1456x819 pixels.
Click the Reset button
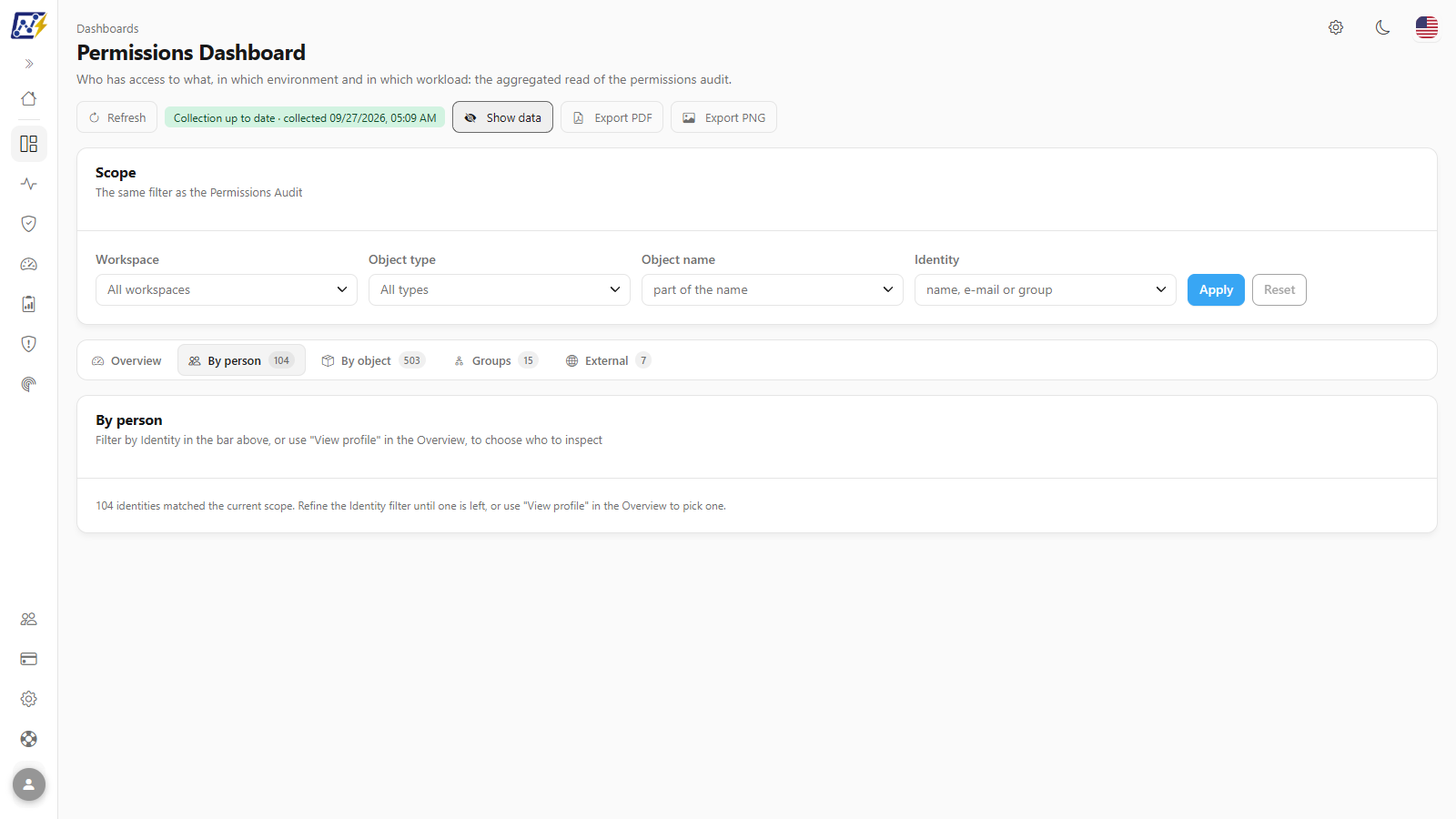tap(1279, 289)
